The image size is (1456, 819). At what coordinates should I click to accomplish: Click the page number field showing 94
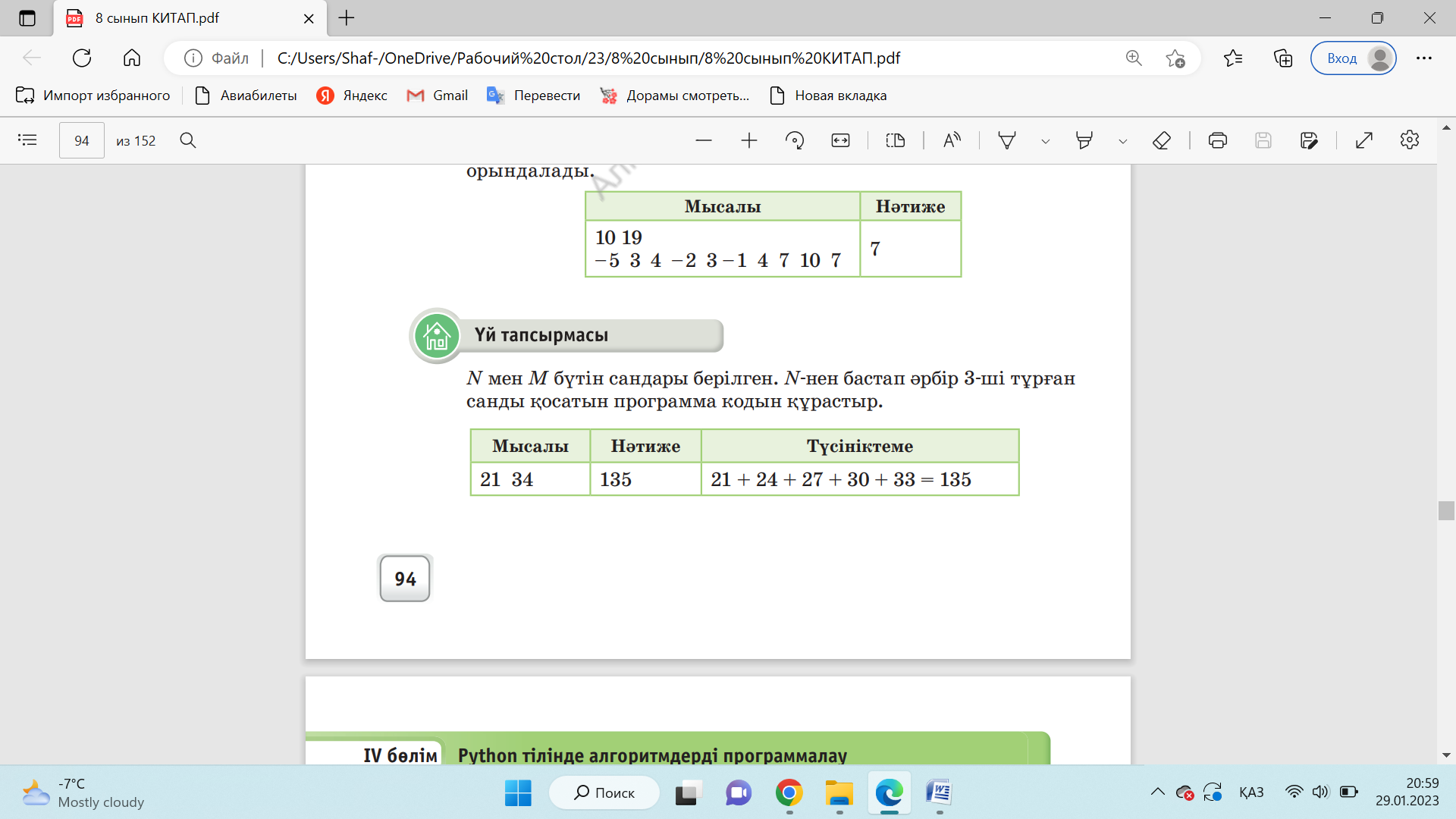(82, 140)
